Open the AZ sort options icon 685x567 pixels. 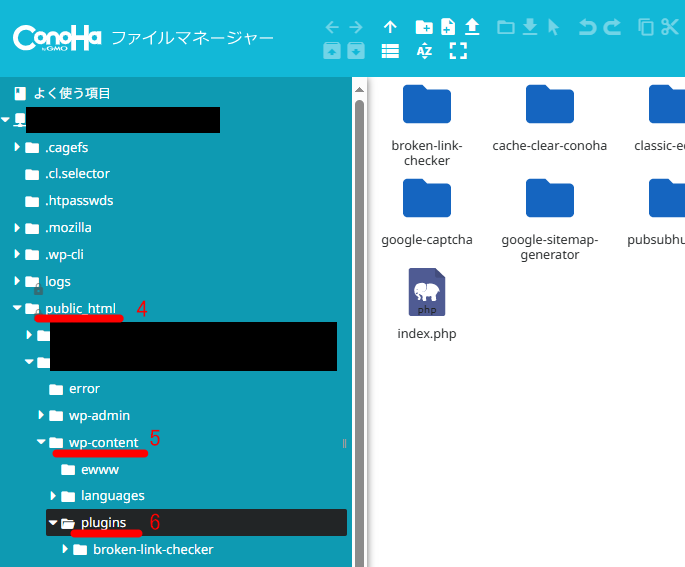coord(424,51)
